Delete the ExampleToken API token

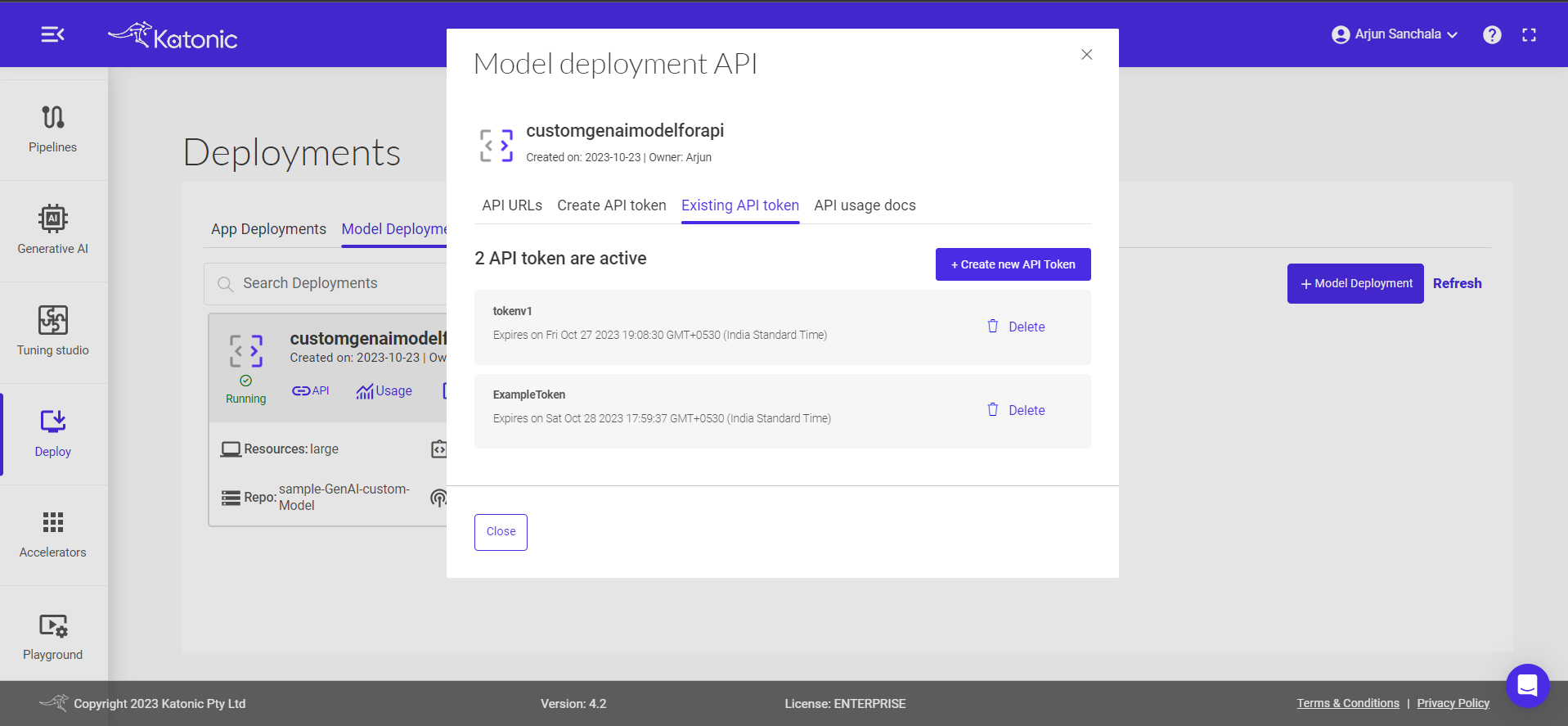[x=1016, y=410]
